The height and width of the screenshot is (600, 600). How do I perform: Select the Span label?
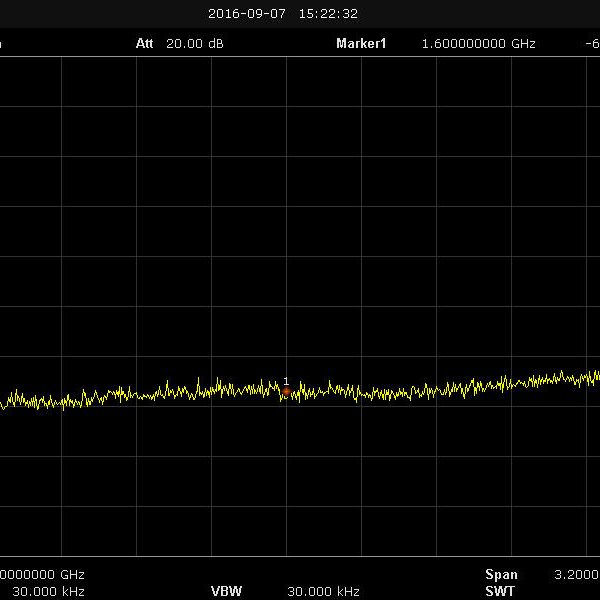click(501, 575)
